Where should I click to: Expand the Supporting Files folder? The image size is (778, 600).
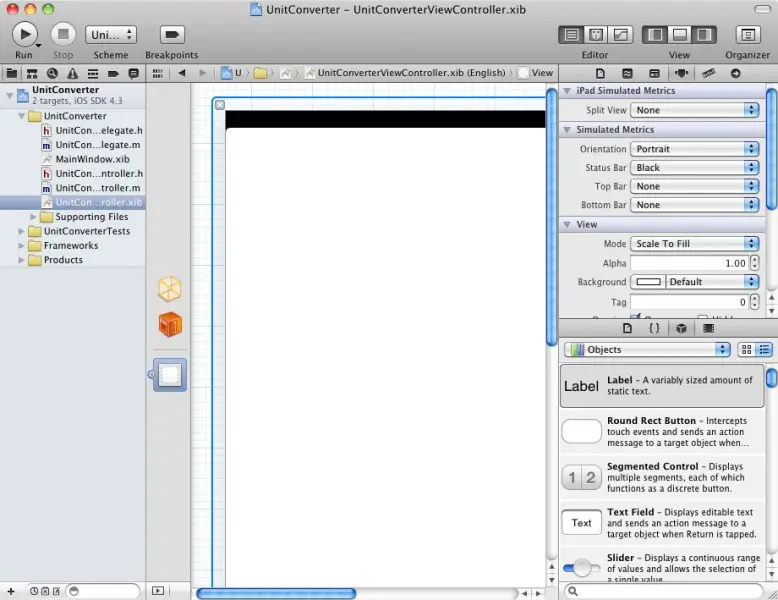coord(33,217)
